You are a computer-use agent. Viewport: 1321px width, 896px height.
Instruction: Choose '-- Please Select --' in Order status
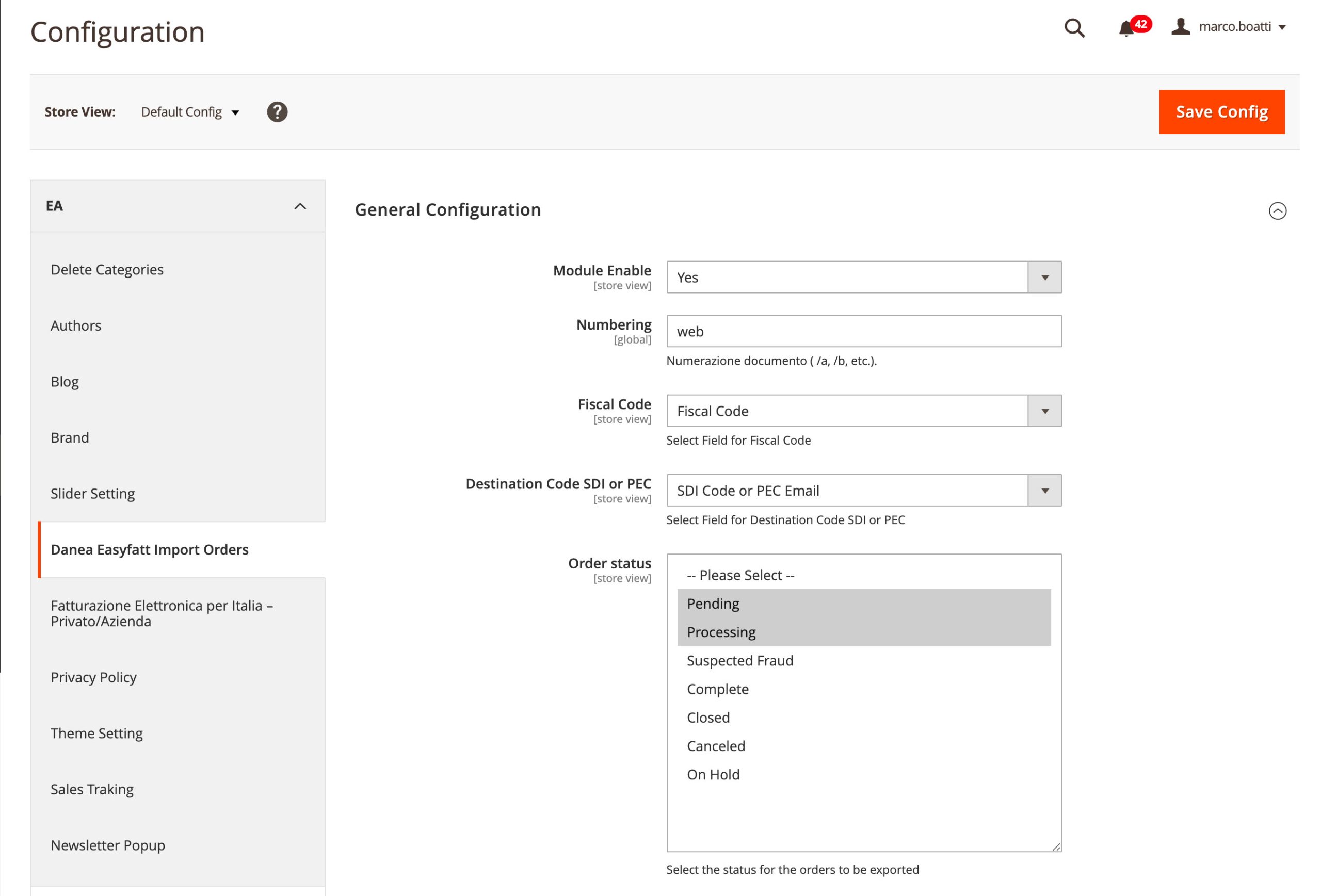click(863, 575)
